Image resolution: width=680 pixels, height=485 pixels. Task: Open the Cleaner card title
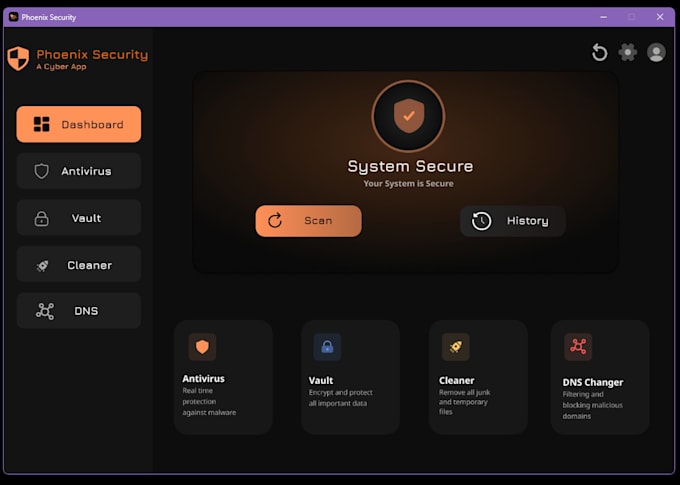point(457,380)
